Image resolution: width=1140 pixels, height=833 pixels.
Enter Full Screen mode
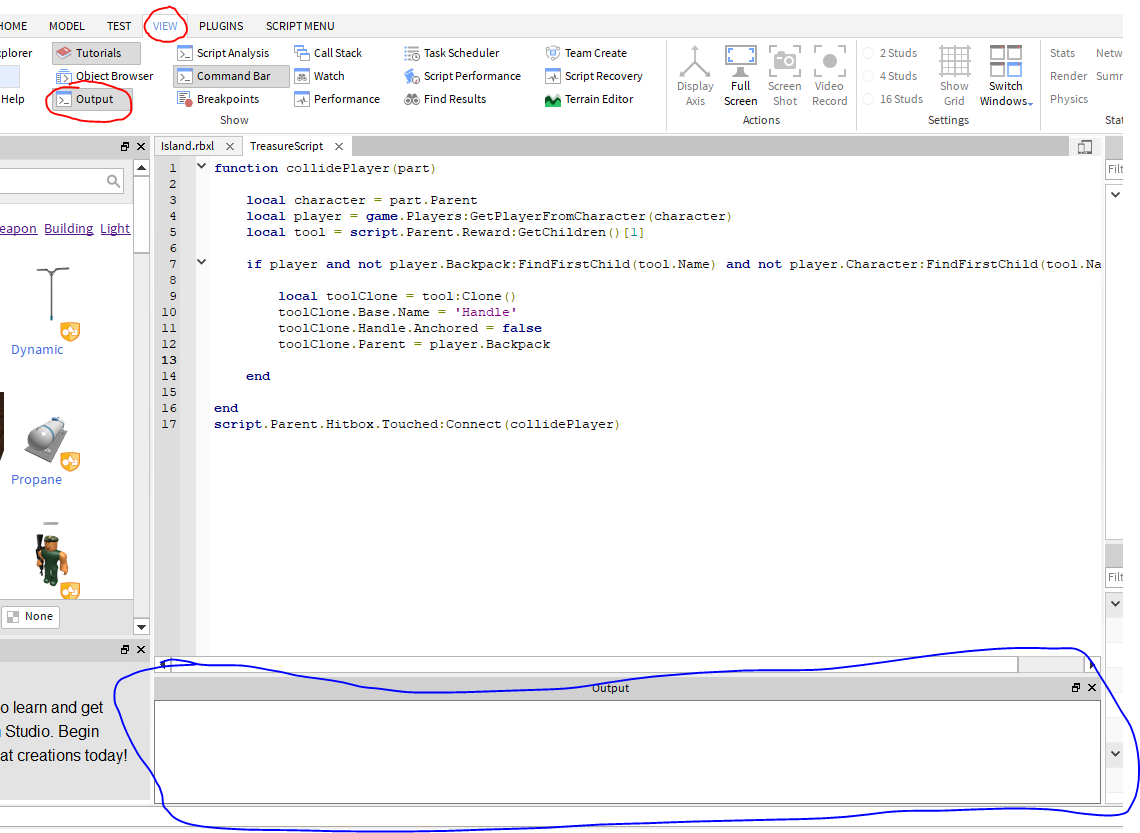tap(740, 76)
